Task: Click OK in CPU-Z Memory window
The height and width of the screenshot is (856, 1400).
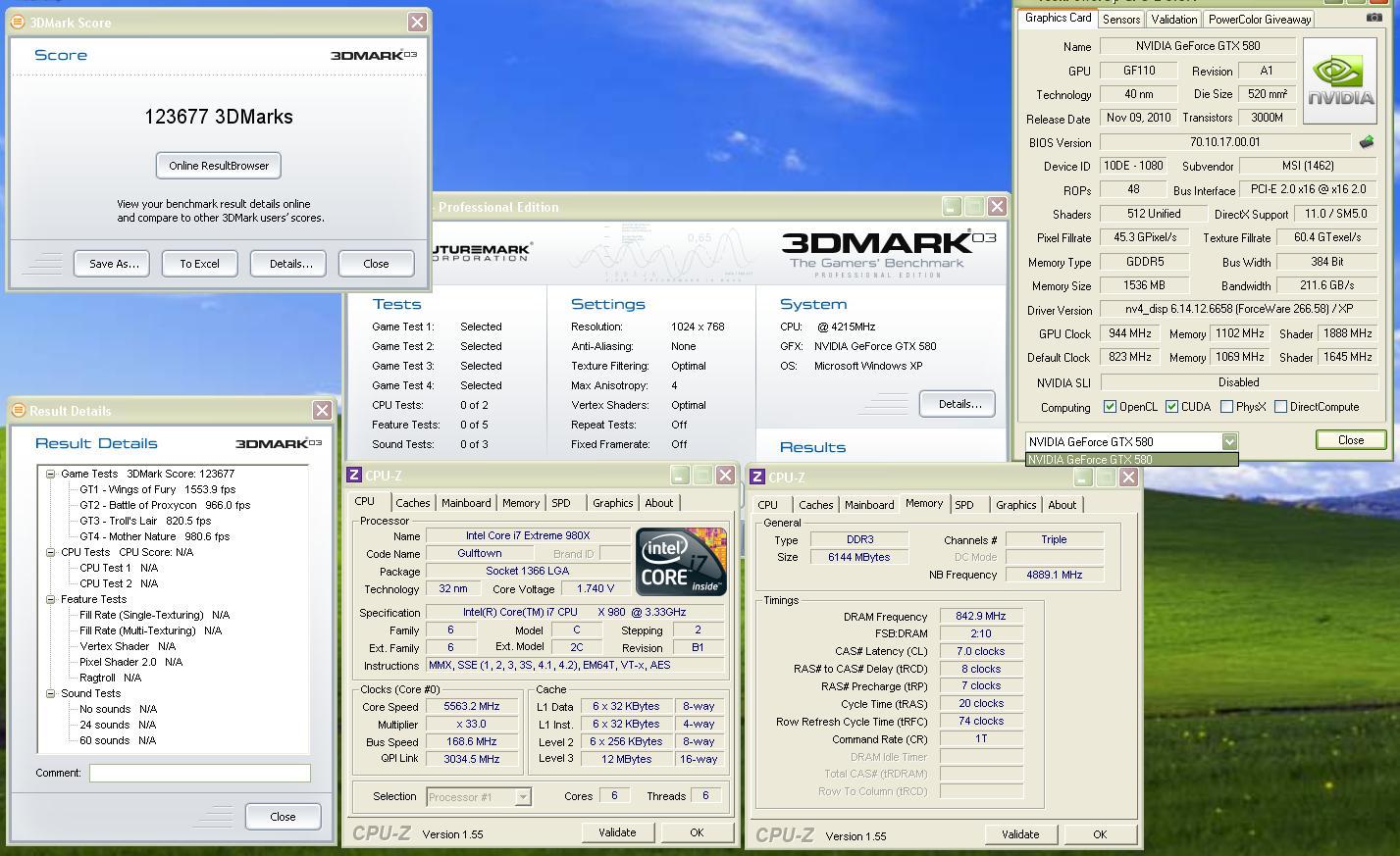Action: coord(1100,834)
